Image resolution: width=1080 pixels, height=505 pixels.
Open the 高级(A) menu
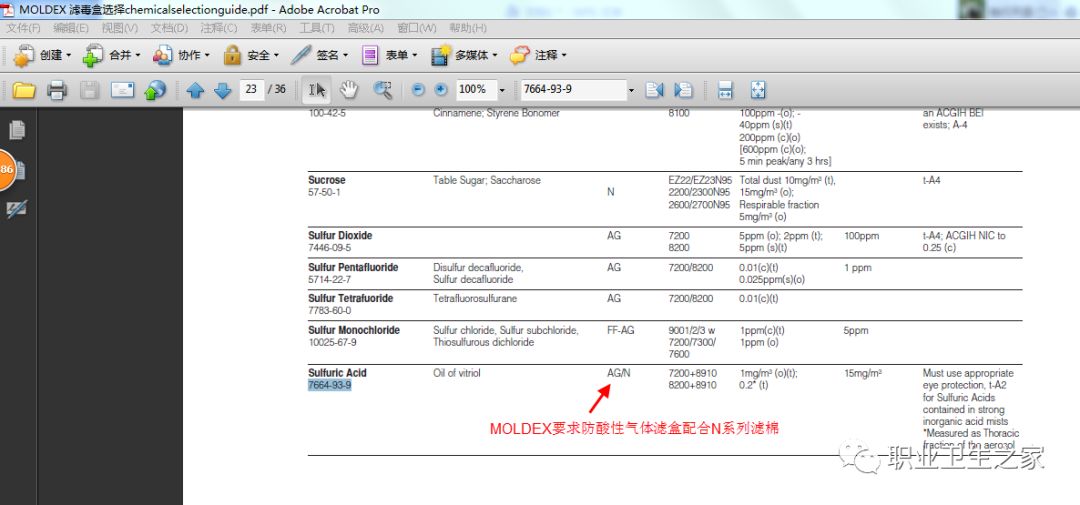pyautogui.click(x=366, y=28)
